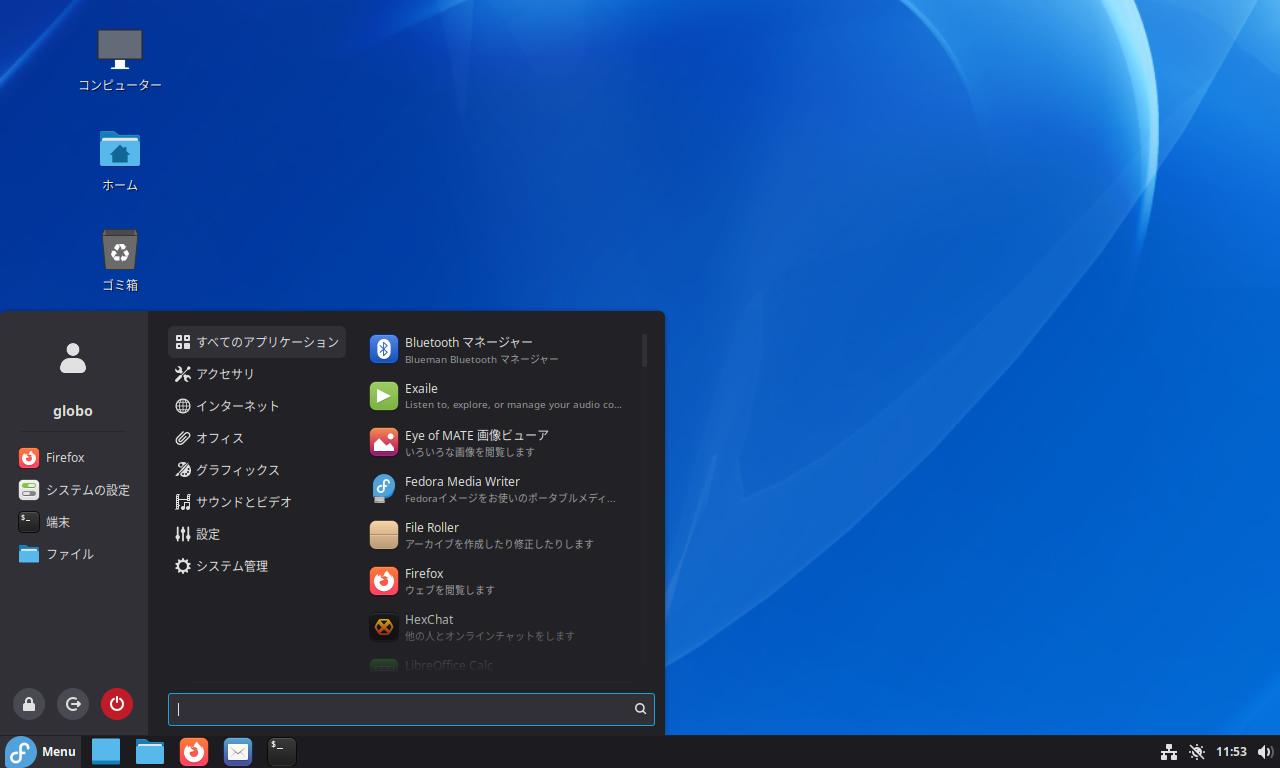Click the lock screen button
Viewport: 1280px width, 768px height.
coord(29,704)
